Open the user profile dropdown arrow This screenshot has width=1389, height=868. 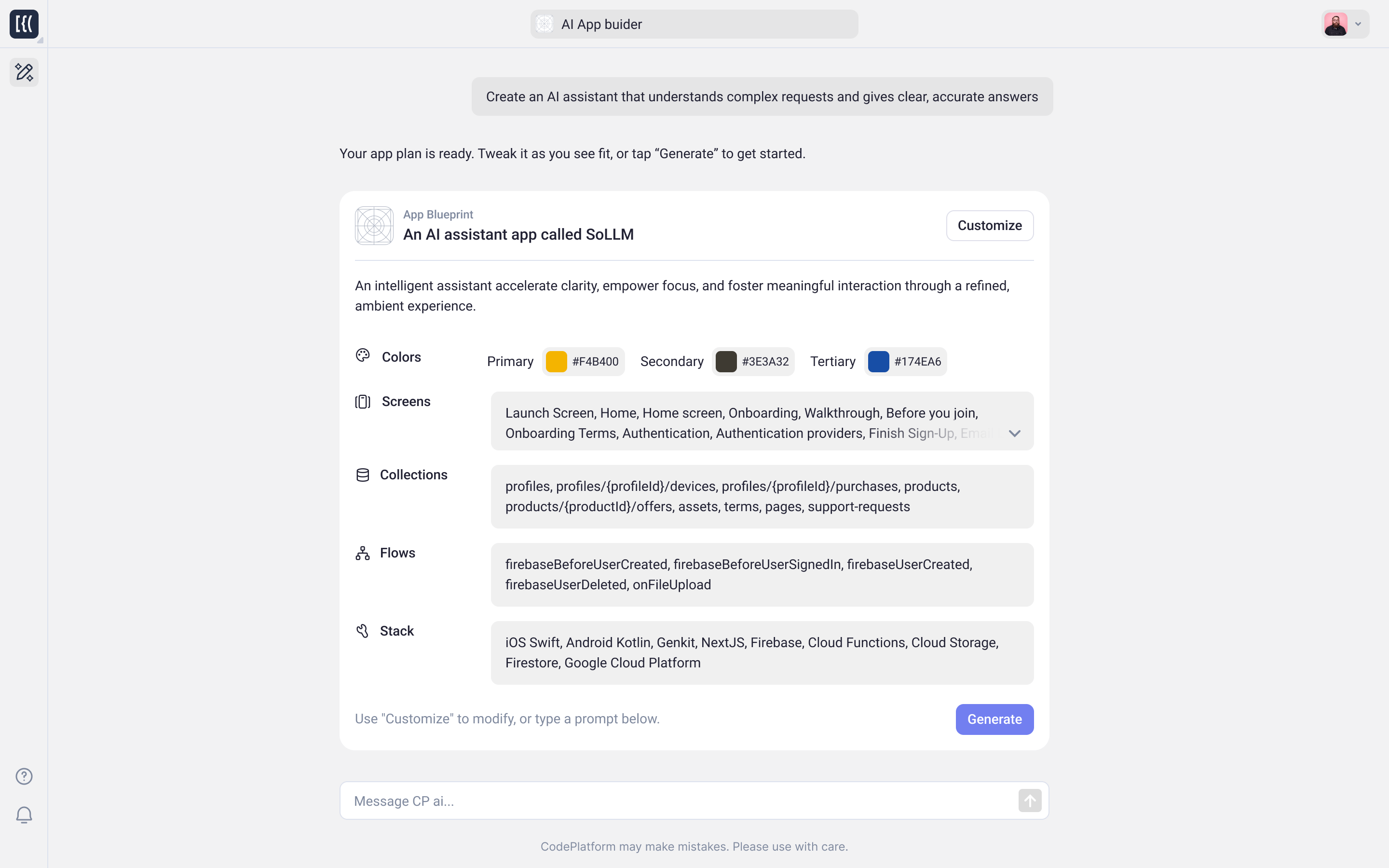(1358, 24)
